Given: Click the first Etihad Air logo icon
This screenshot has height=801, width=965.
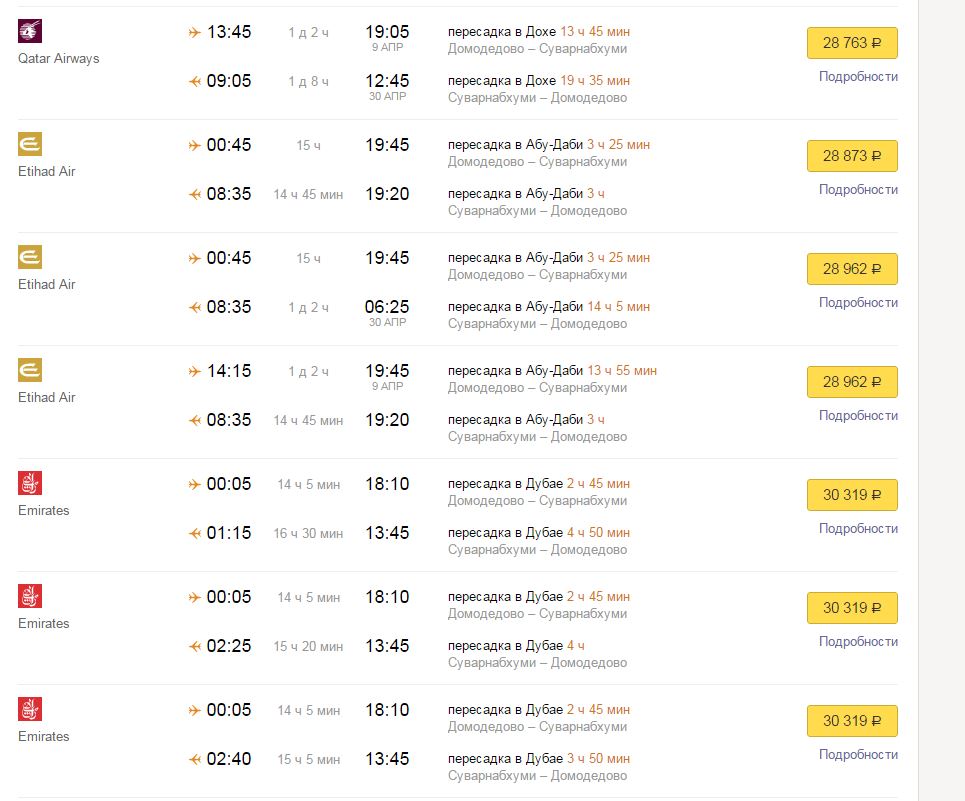Looking at the screenshot, I should coord(30,144).
